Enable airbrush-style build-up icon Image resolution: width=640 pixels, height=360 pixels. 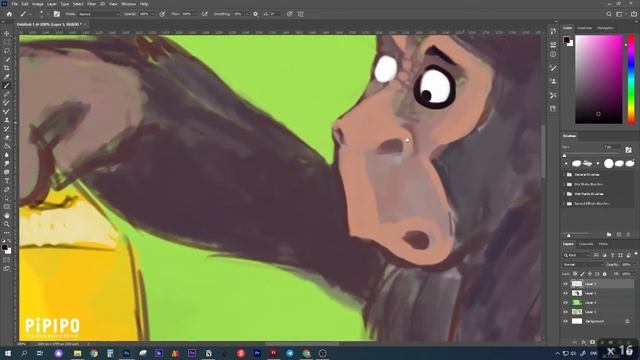(204, 14)
